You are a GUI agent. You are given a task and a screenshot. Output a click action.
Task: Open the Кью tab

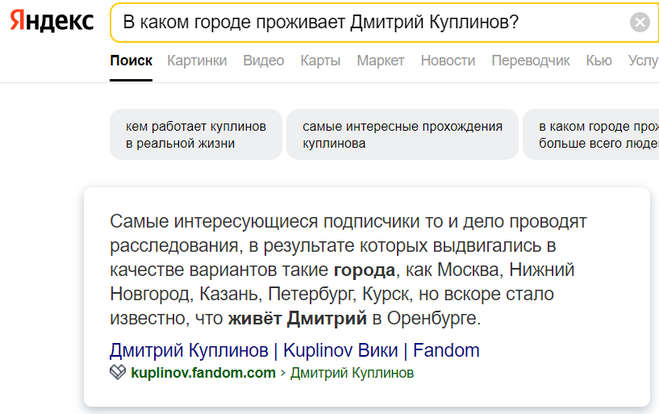599,61
